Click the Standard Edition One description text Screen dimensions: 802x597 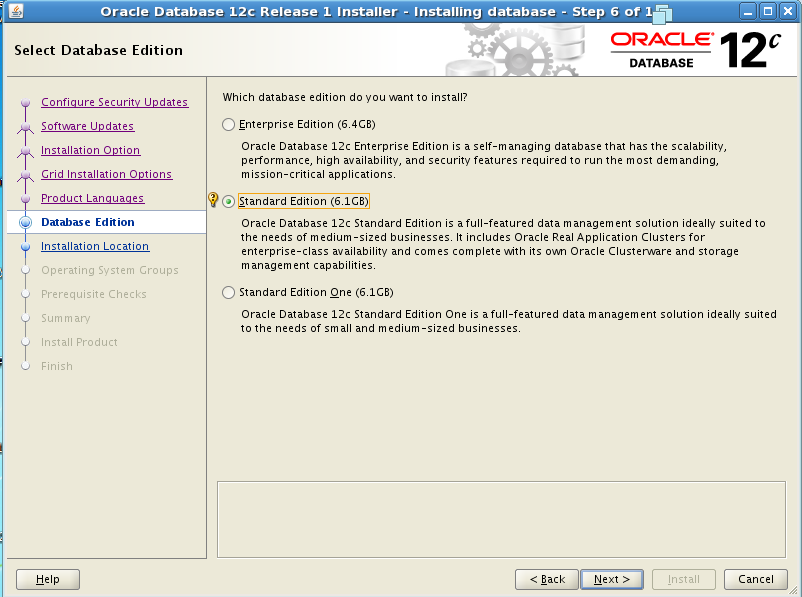508,321
